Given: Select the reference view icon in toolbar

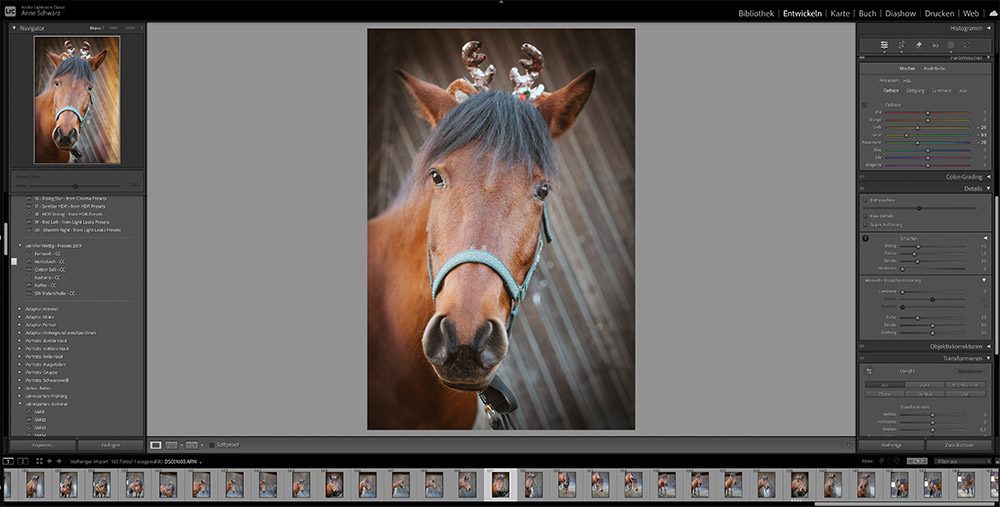Looking at the screenshot, I should click(x=172, y=445).
